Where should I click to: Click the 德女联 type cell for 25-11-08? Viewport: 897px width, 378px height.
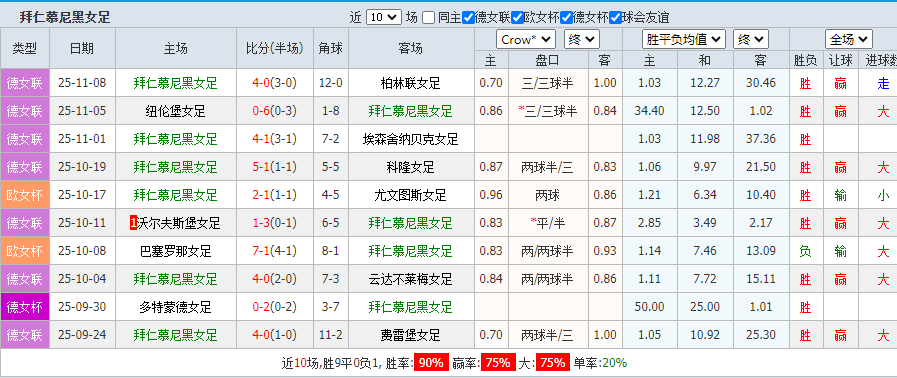pos(25,83)
